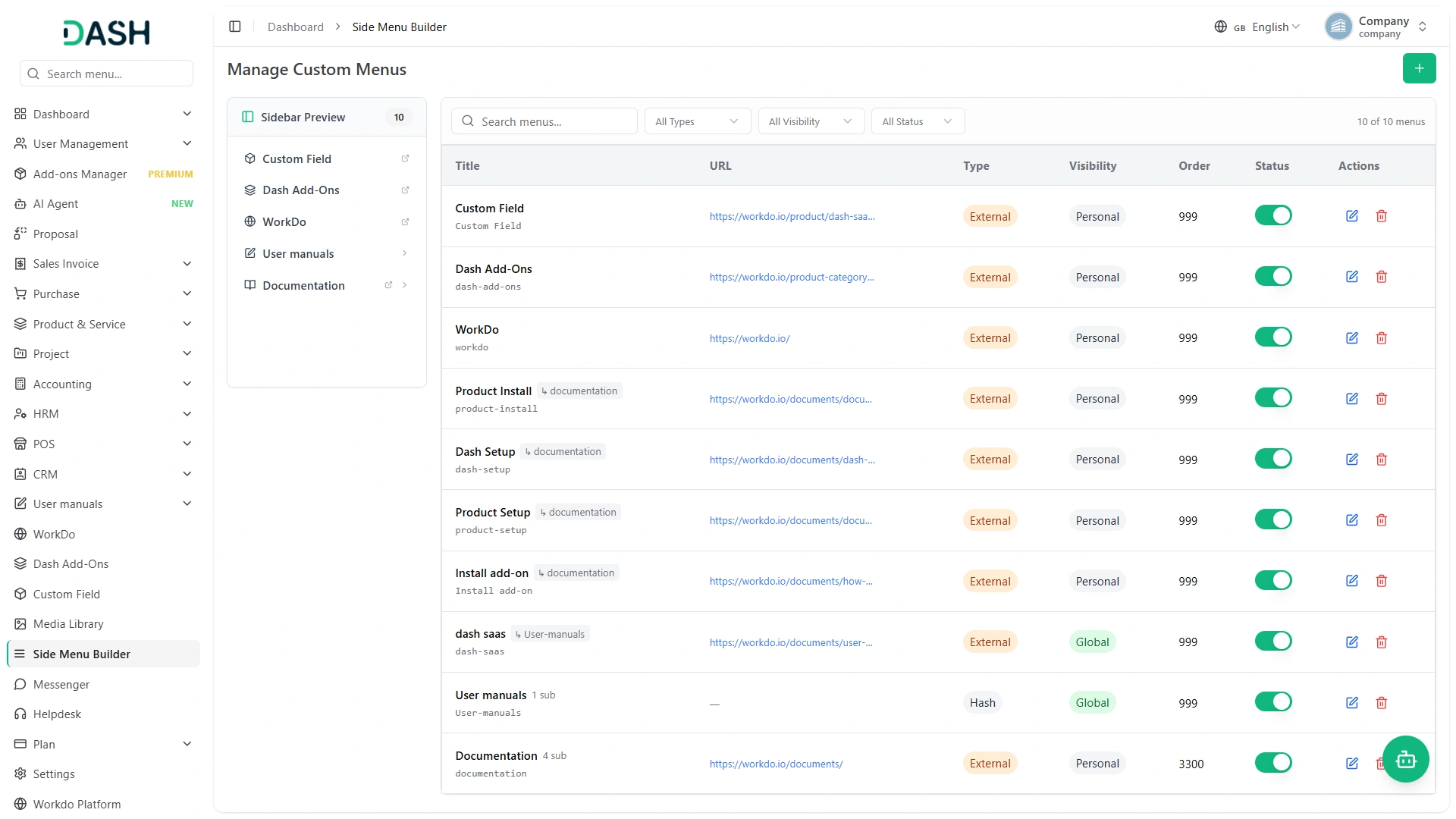The width and height of the screenshot is (1456, 819).
Task: Edit the Documentation menu row
Action: (x=1352, y=764)
